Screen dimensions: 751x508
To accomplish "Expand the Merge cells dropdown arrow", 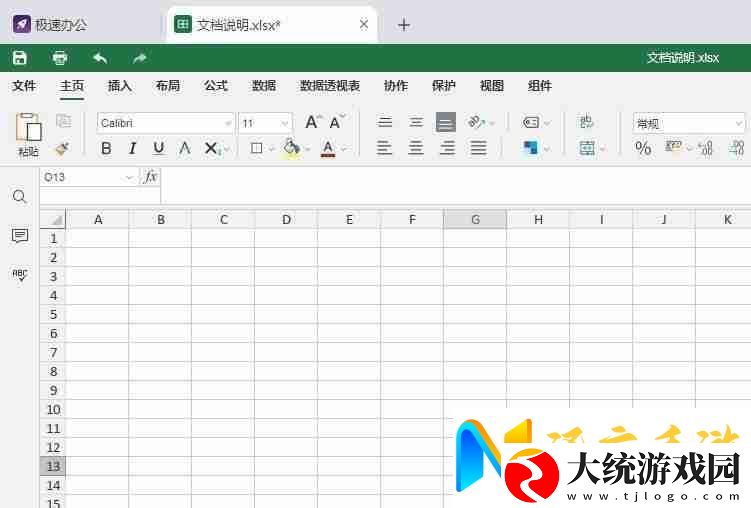I will 603,149.
